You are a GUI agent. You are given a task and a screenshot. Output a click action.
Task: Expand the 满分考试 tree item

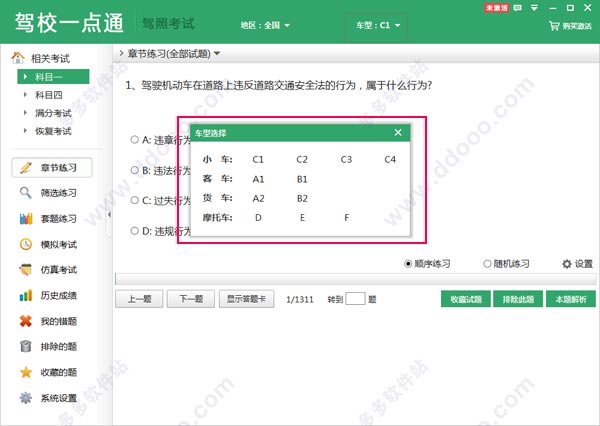pyautogui.click(x=25, y=113)
